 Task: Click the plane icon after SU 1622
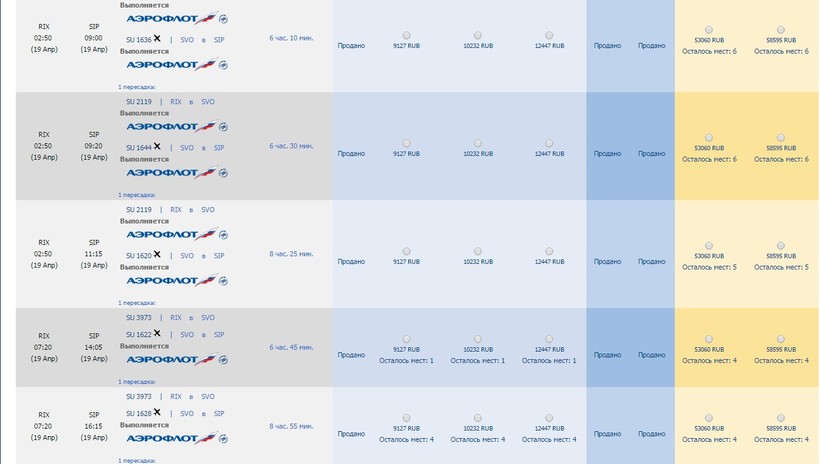pyautogui.click(x=157, y=334)
